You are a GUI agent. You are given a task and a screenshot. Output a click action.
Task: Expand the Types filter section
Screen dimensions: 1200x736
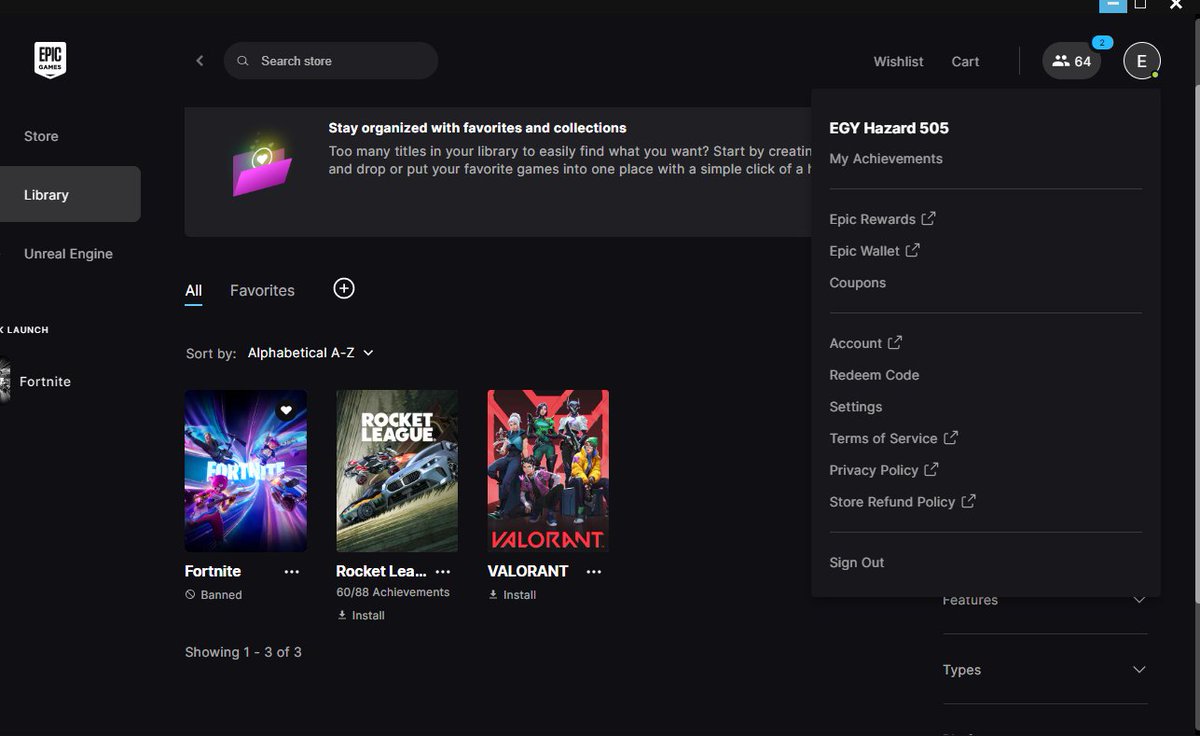pyautogui.click(x=1045, y=670)
